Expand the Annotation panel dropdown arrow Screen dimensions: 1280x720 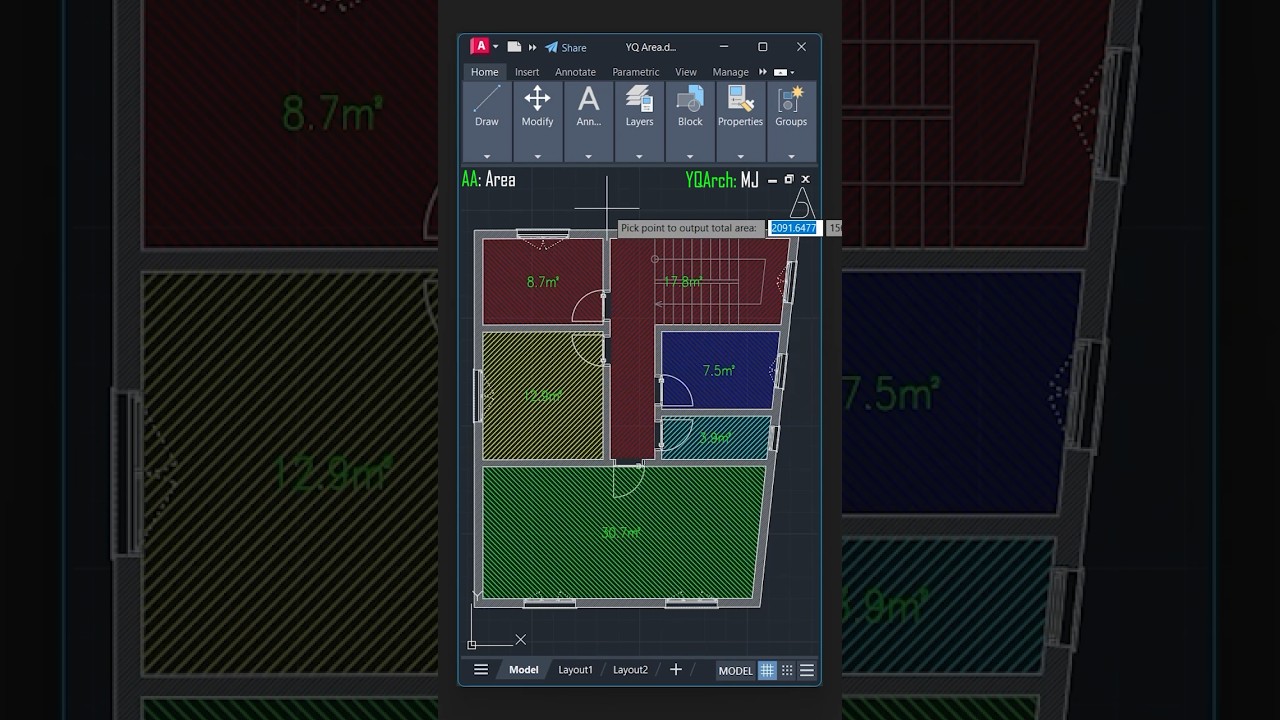click(x=588, y=156)
